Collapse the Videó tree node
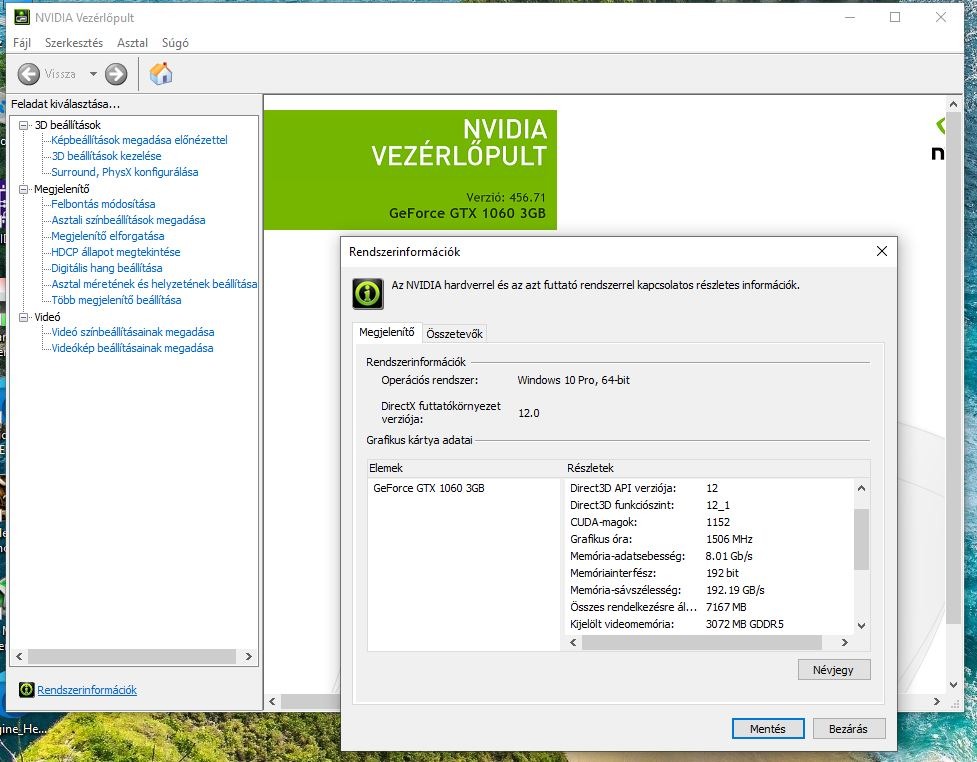Viewport: 977px width, 762px height. pos(24,317)
